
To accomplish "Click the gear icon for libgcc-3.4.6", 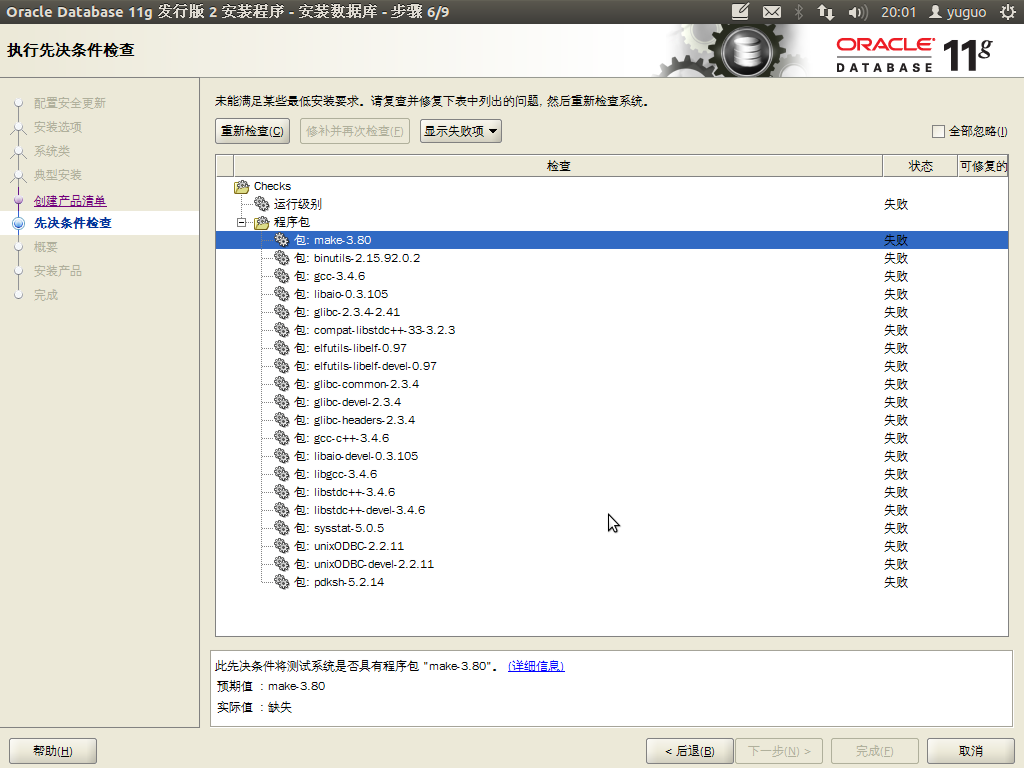I will click(281, 473).
